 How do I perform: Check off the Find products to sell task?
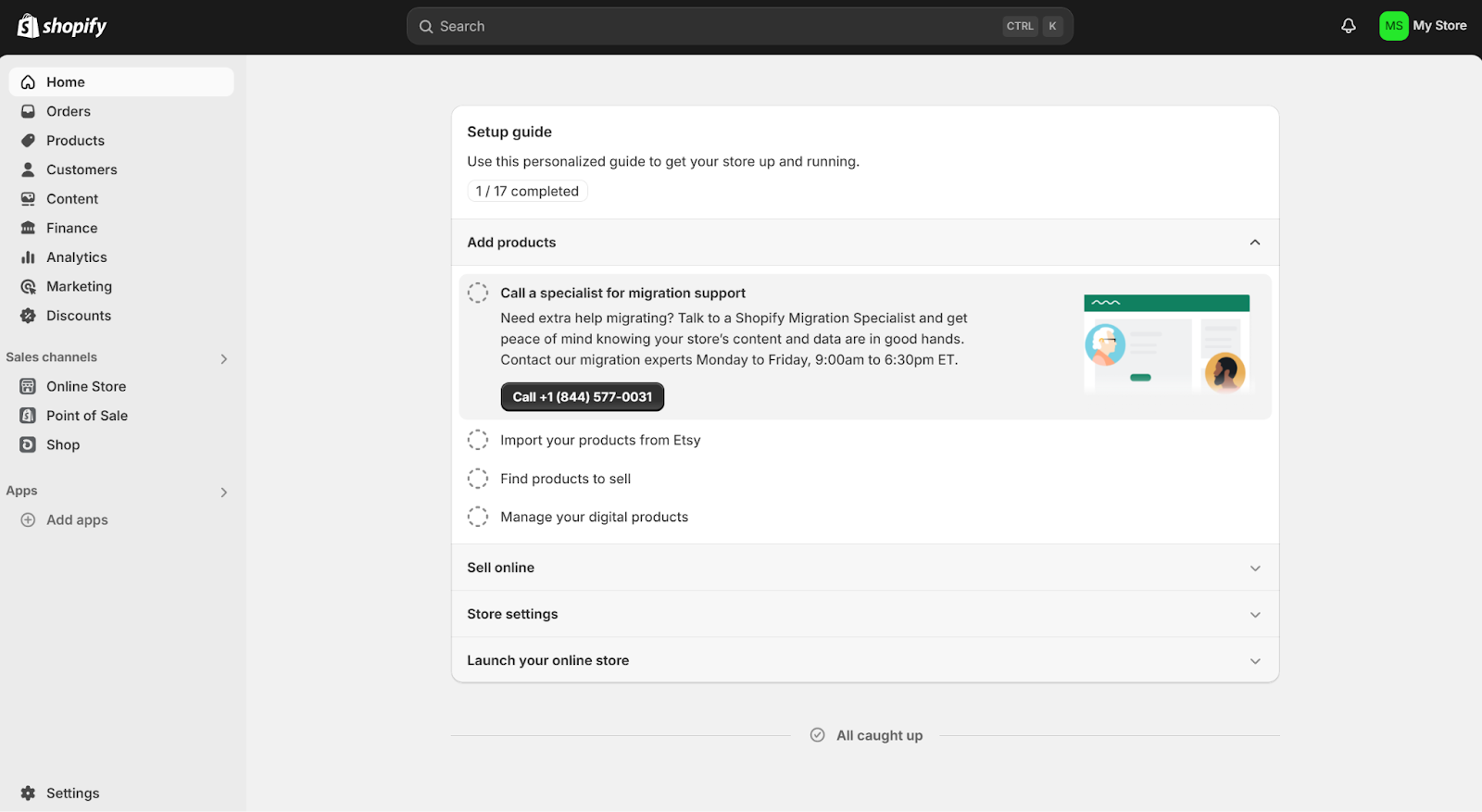click(478, 478)
